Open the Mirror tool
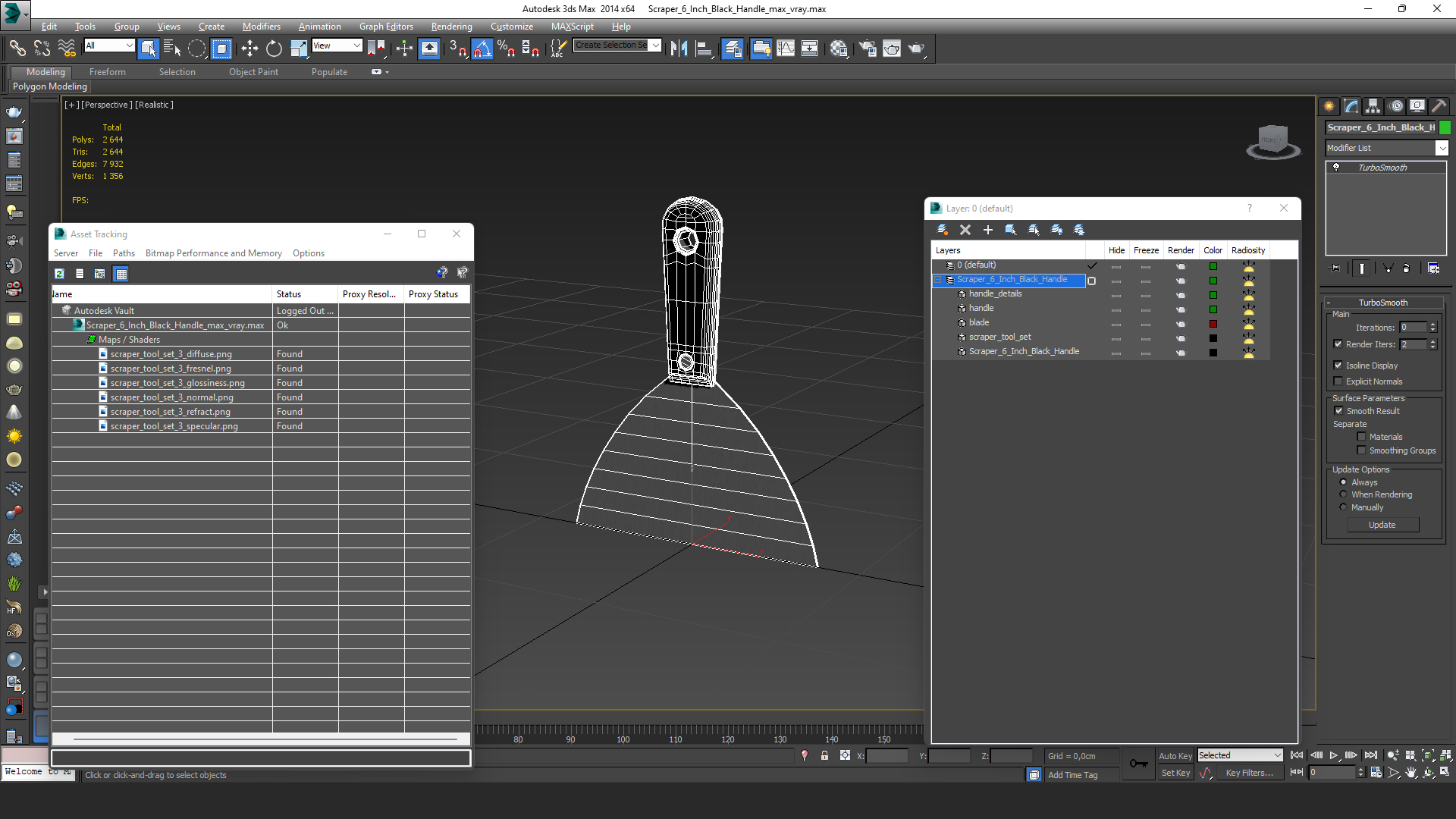The height and width of the screenshot is (819, 1456). pyautogui.click(x=679, y=49)
